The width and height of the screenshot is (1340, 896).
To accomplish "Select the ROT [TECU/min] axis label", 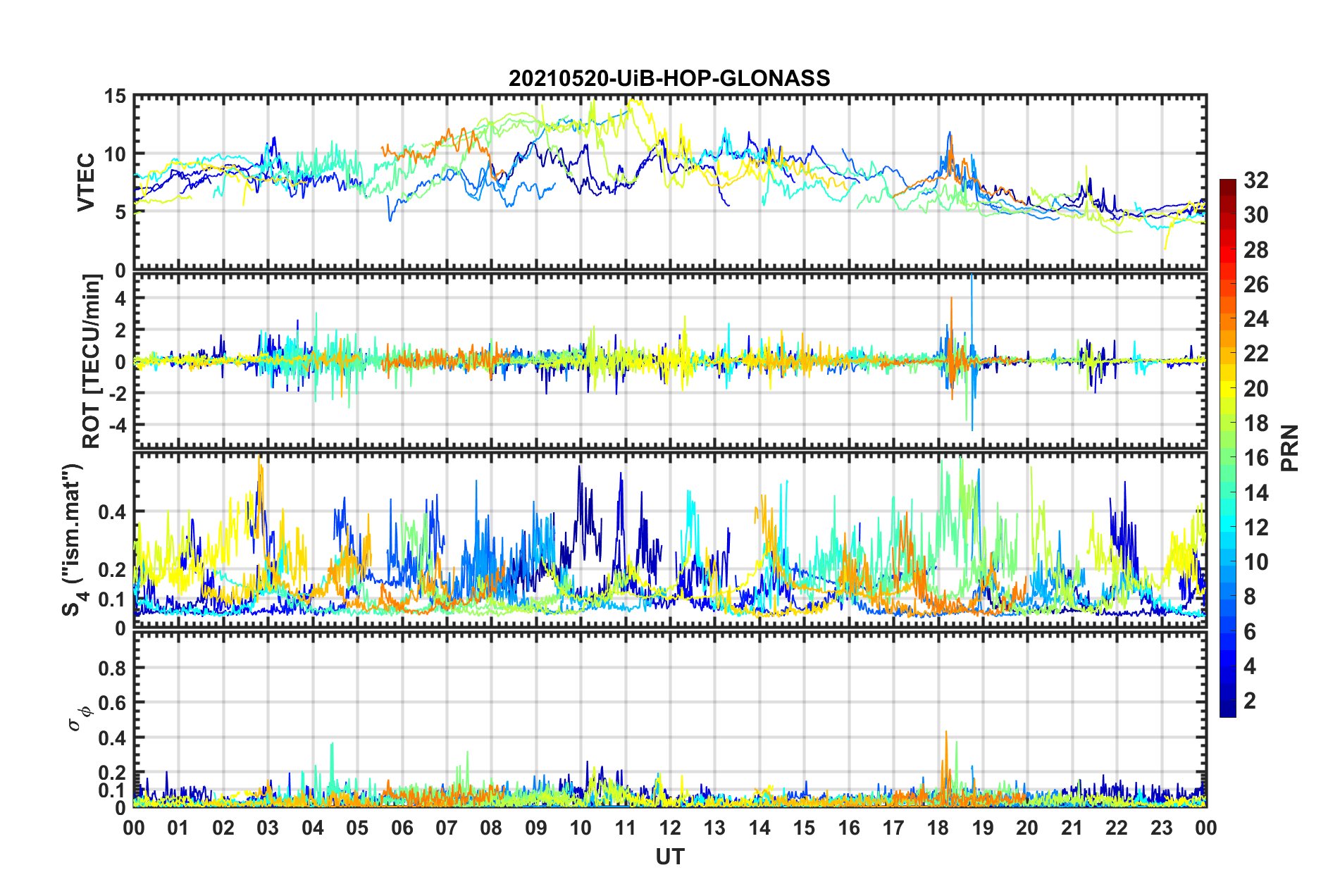I will pyautogui.click(x=92, y=361).
